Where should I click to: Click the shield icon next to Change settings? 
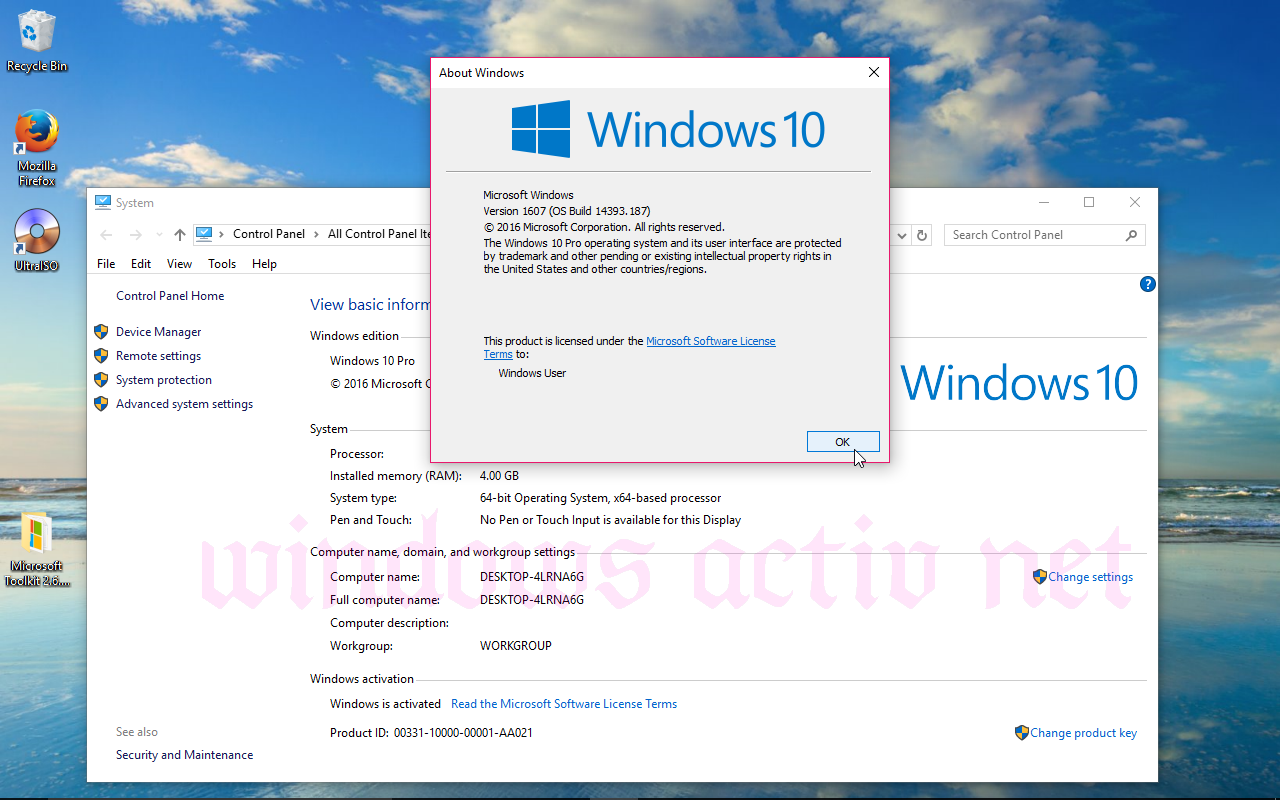pos(1040,576)
